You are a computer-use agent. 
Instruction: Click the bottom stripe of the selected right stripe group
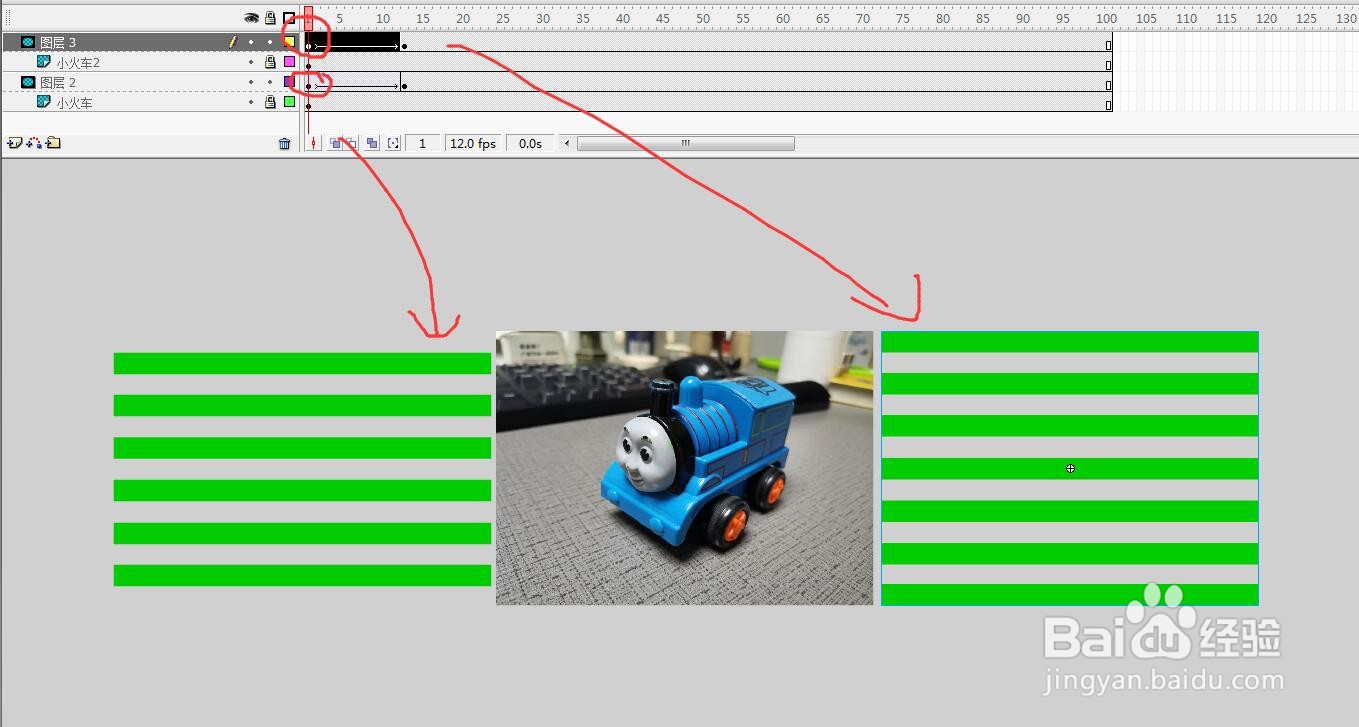[x=1069, y=595]
